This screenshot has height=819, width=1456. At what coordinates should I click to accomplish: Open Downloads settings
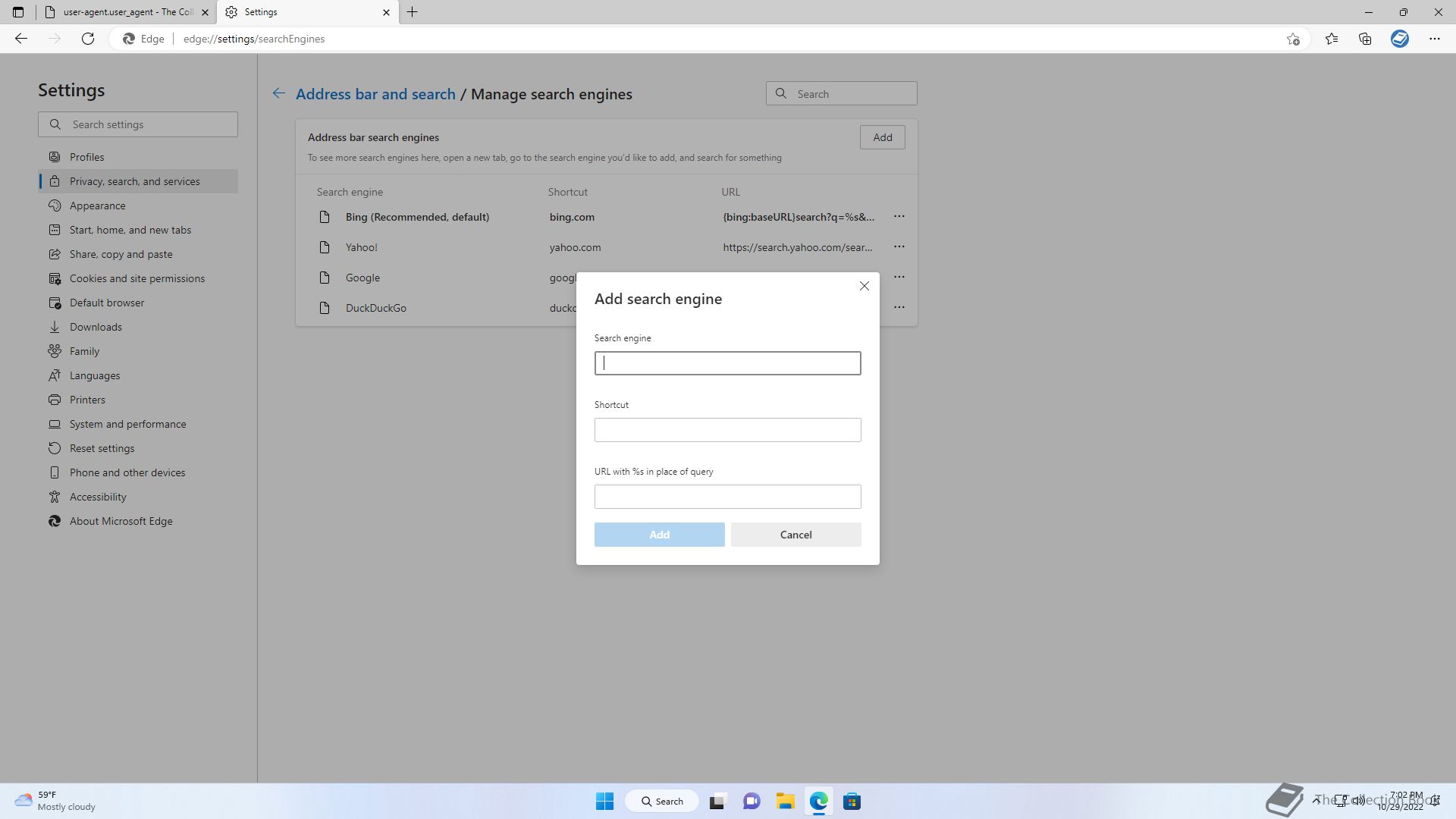click(x=138, y=327)
